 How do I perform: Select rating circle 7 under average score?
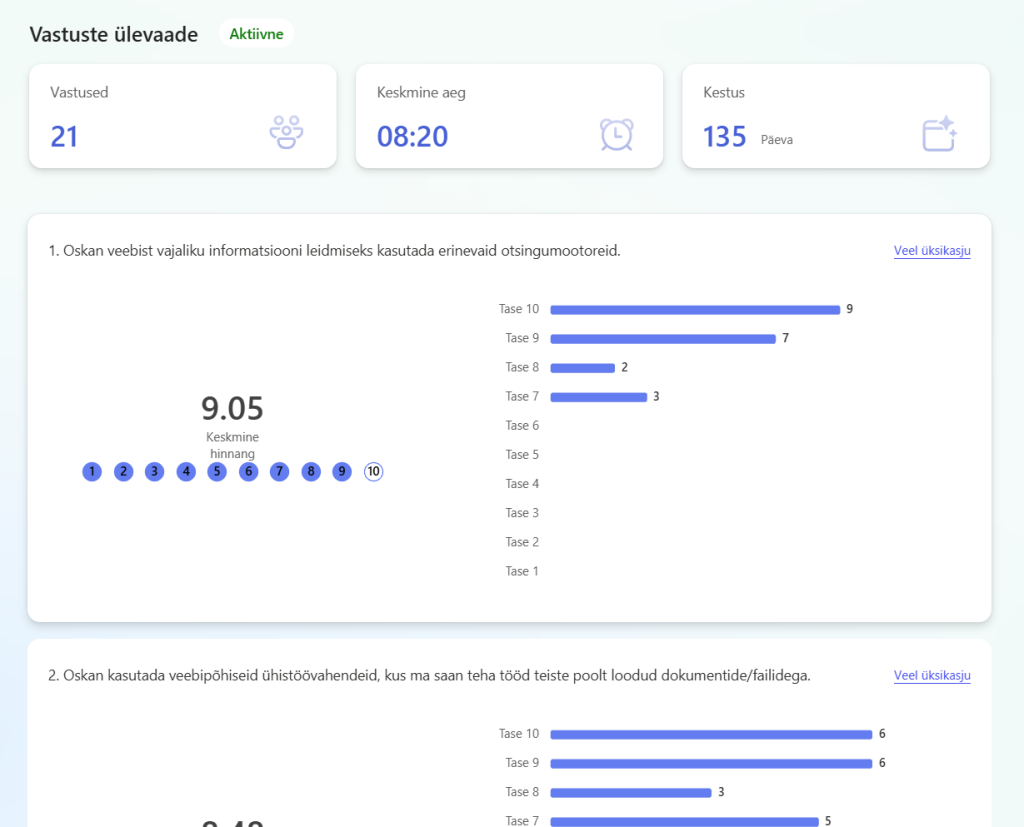click(x=279, y=472)
